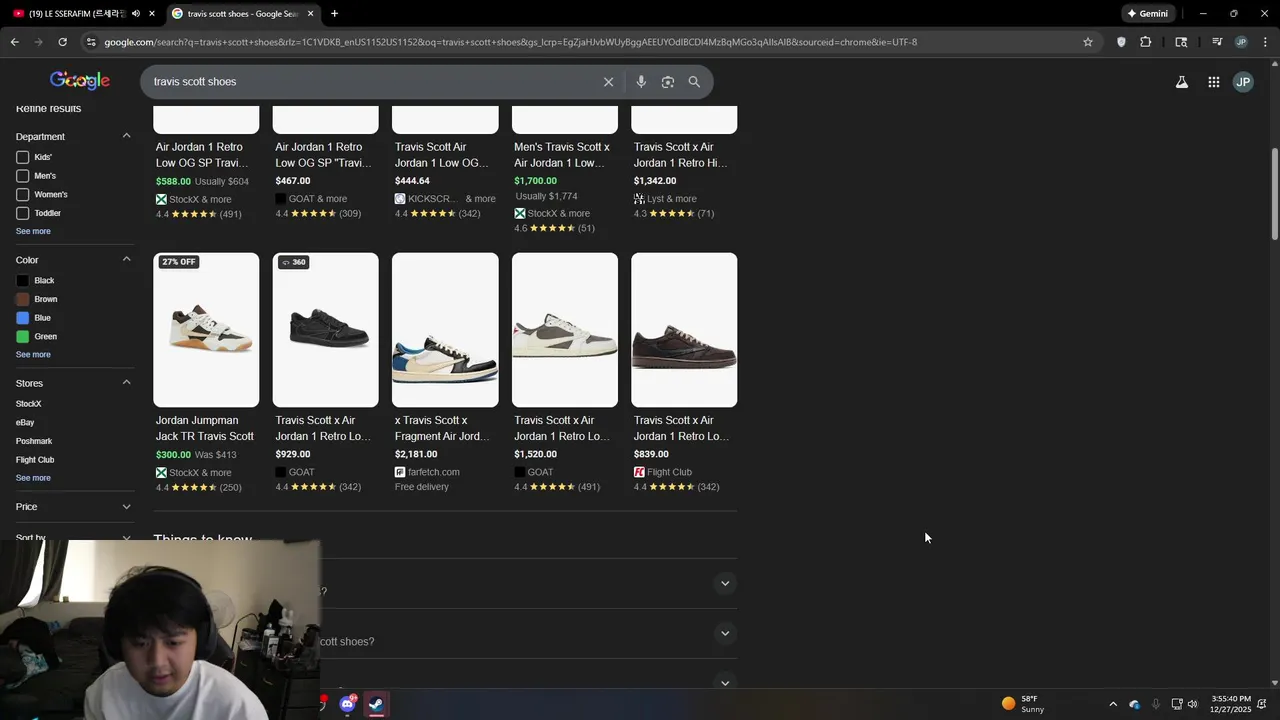View site information icon in address bar
Viewport: 1280px width, 720px height.
(91, 42)
